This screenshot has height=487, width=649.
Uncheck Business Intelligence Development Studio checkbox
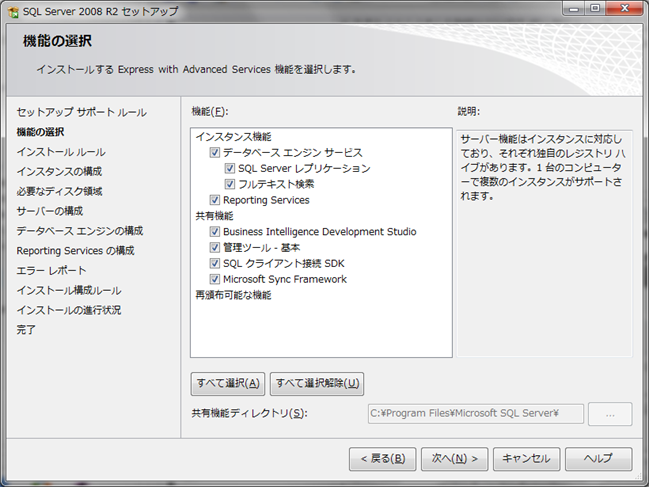tap(214, 232)
